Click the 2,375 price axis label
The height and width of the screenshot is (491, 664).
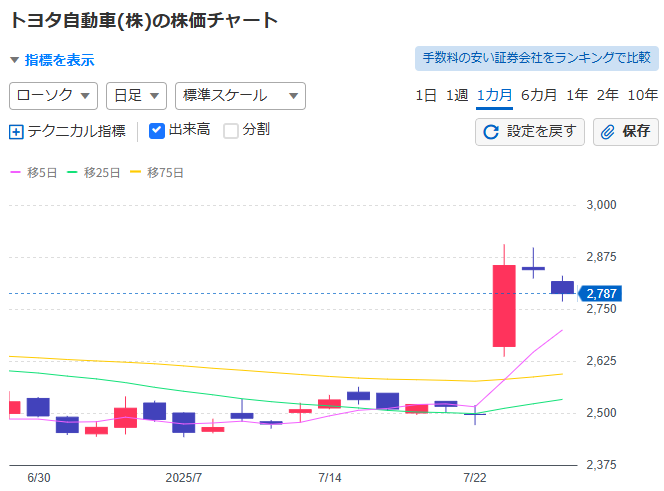point(601,465)
